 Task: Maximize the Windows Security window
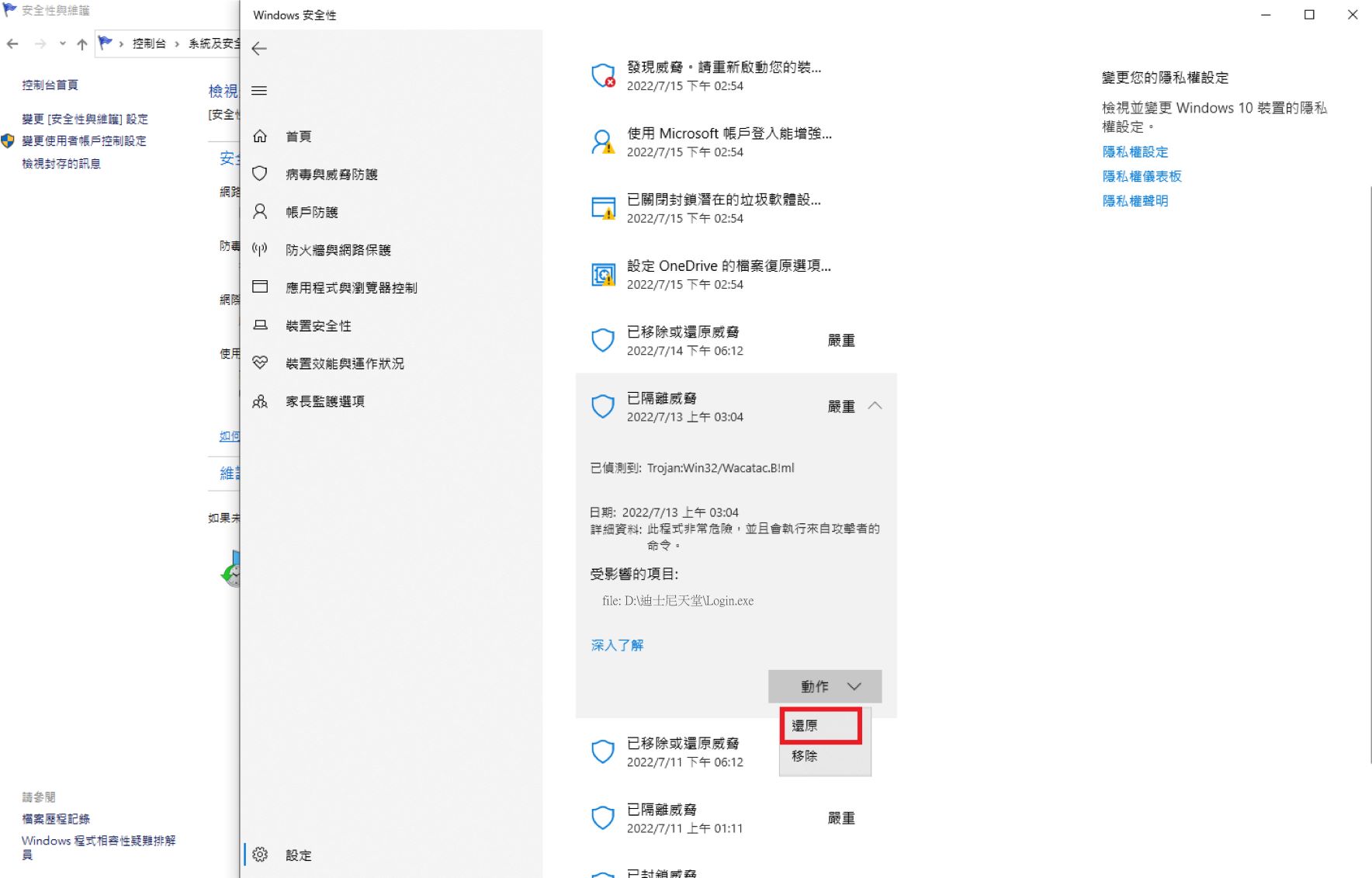coord(1309,15)
